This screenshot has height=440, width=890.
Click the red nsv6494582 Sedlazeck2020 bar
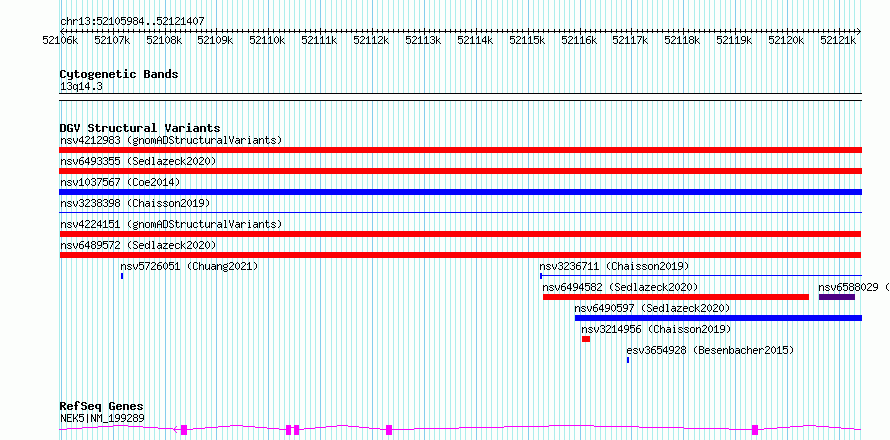pyautogui.click(x=676, y=297)
